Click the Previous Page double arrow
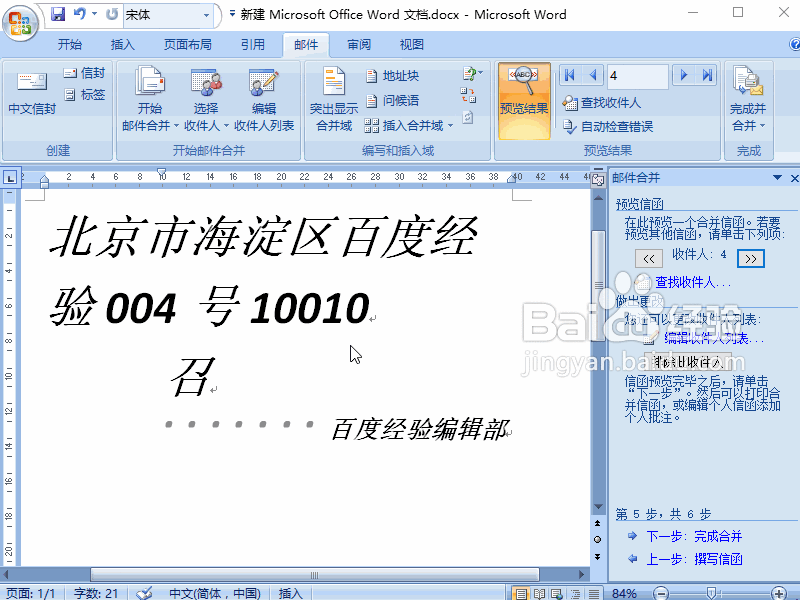Viewport: 800px width, 600px height. (597, 523)
